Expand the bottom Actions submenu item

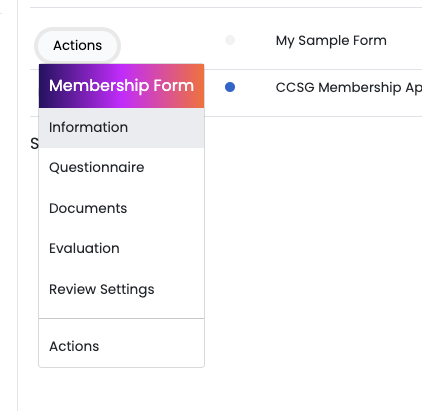[121, 346]
